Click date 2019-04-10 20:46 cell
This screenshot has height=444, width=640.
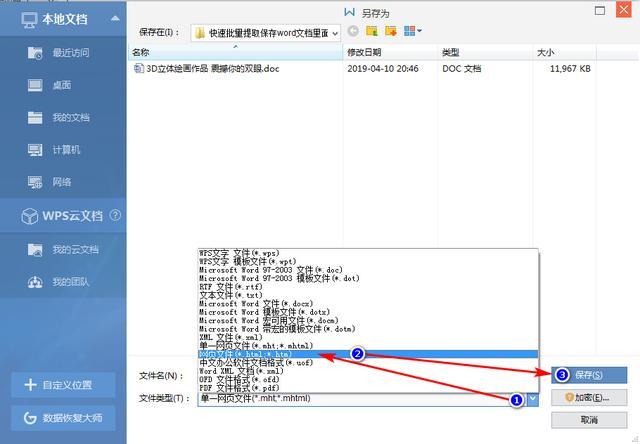(x=383, y=69)
